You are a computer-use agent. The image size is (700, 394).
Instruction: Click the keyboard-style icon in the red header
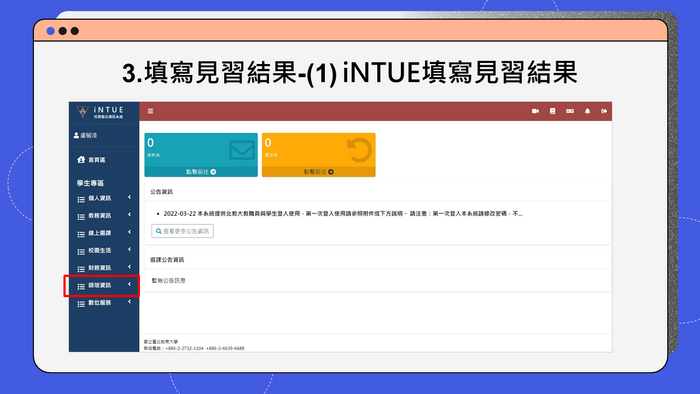(x=570, y=111)
